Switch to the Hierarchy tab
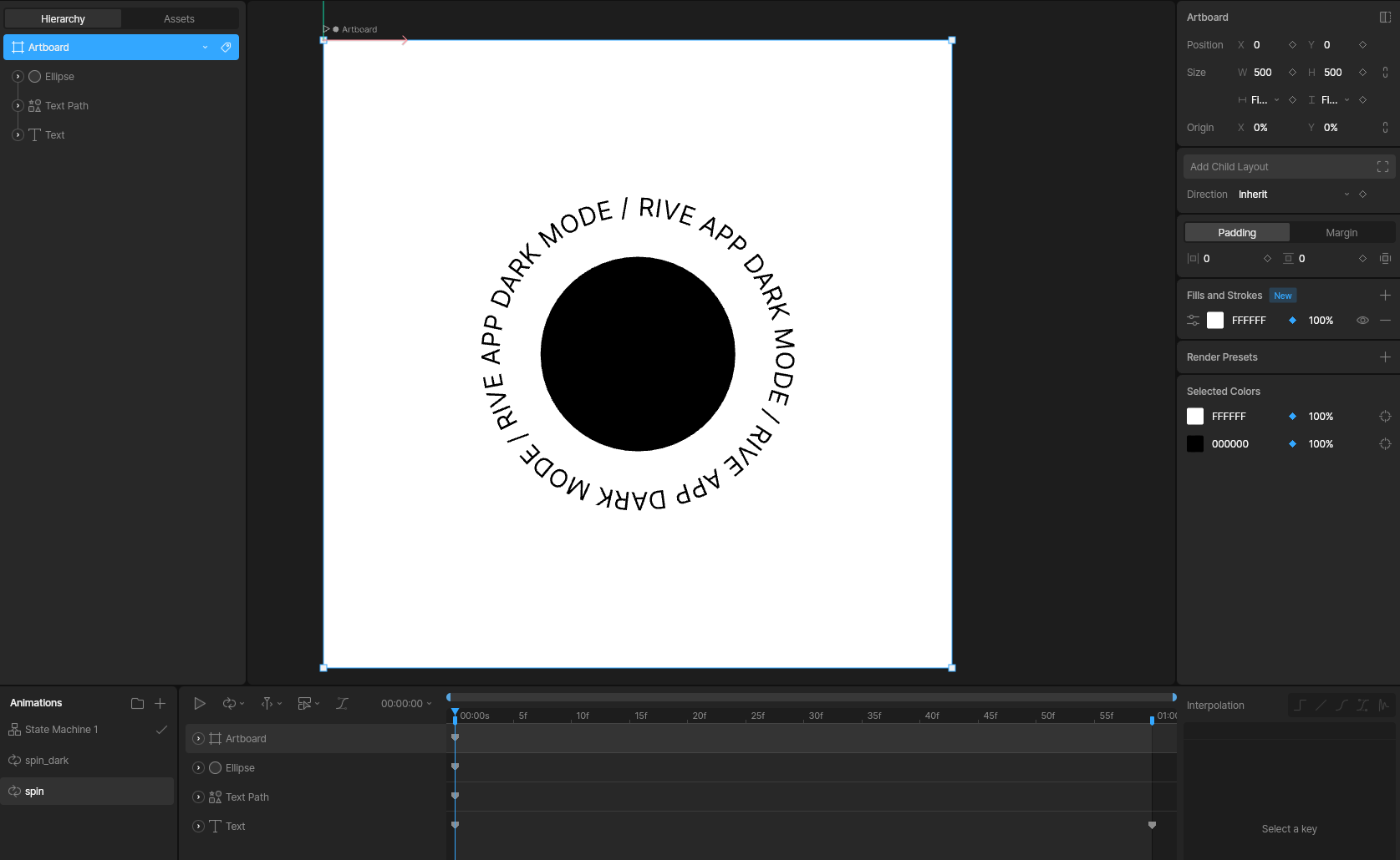The image size is (1400, 860). (63, 18)
